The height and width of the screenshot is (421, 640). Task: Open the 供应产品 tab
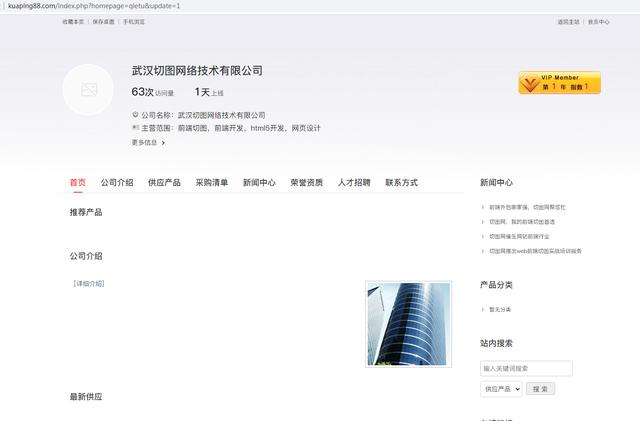click(x=164, y=183)
